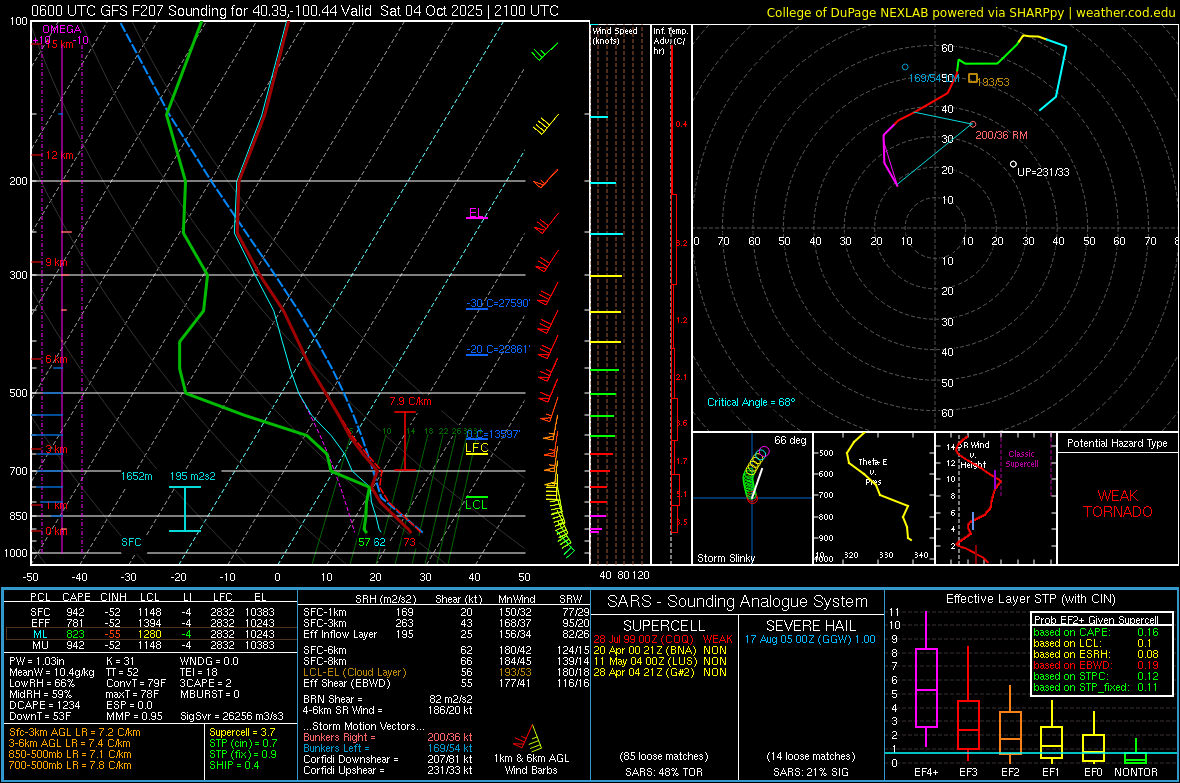Click the DCAPE = 1234 value

[x=44, y=705]
